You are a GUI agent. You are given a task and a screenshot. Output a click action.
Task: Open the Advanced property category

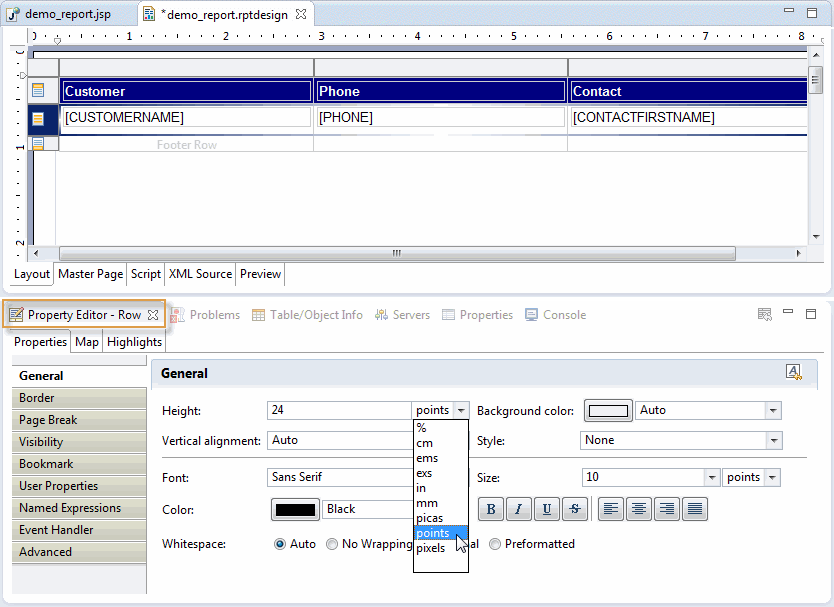pyautogui.click(x=79, y=552)
